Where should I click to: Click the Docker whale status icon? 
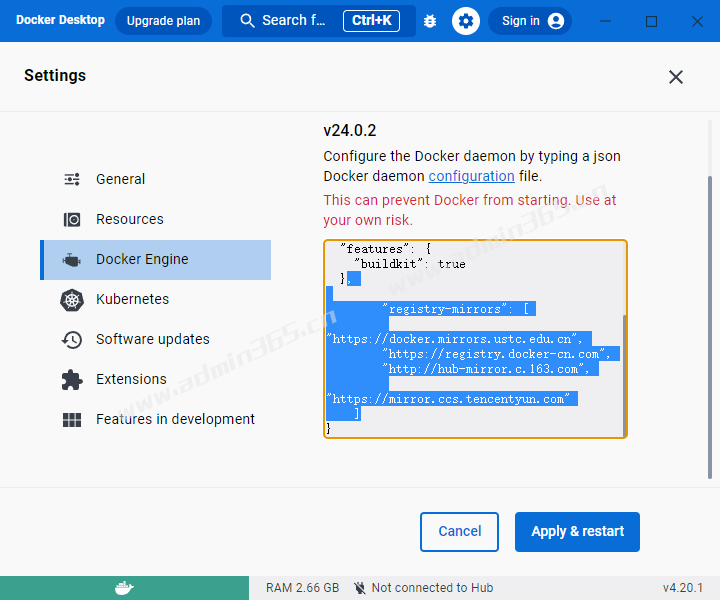tap(124, 588)
